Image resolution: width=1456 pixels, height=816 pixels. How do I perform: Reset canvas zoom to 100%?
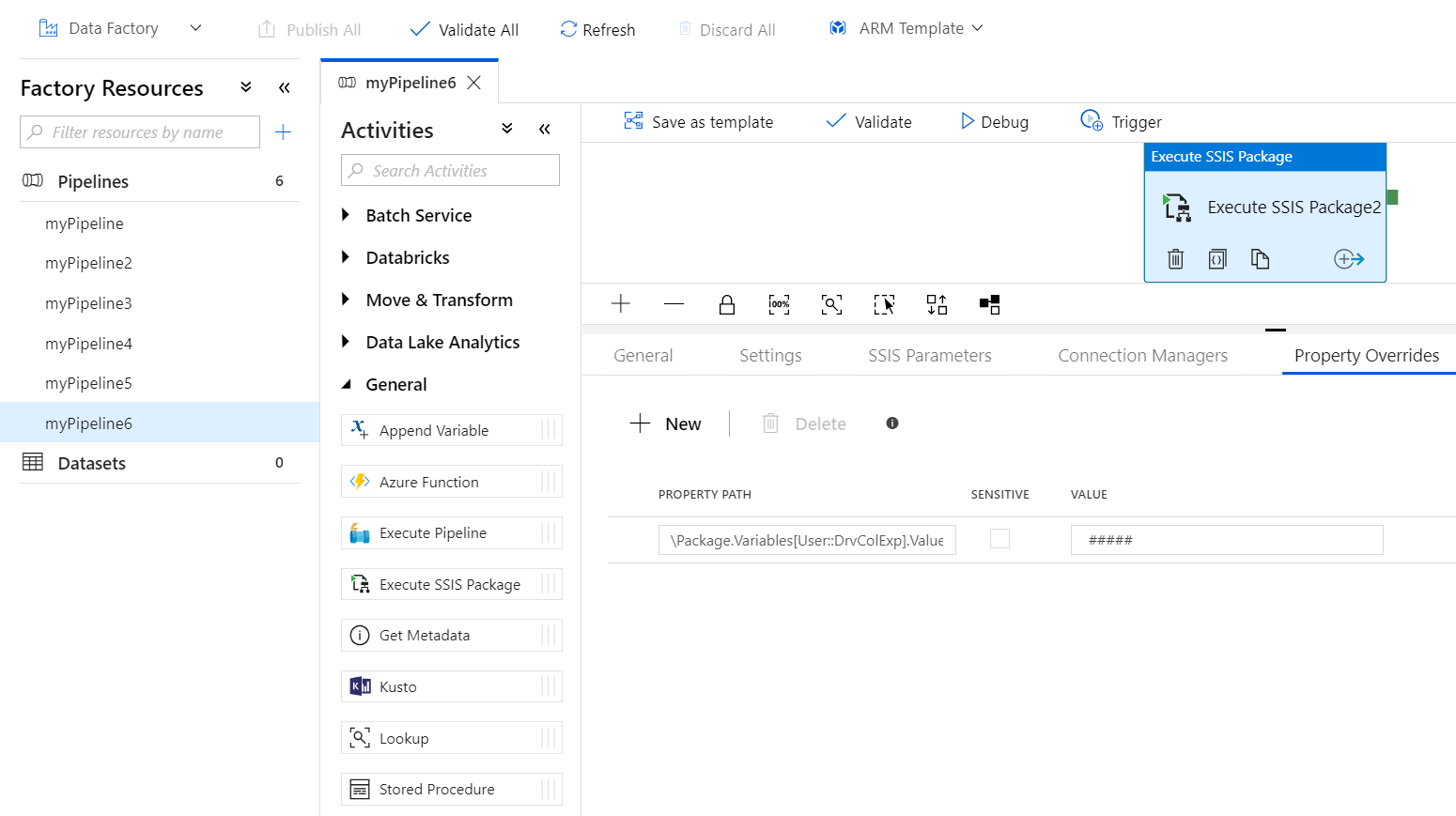779,304
